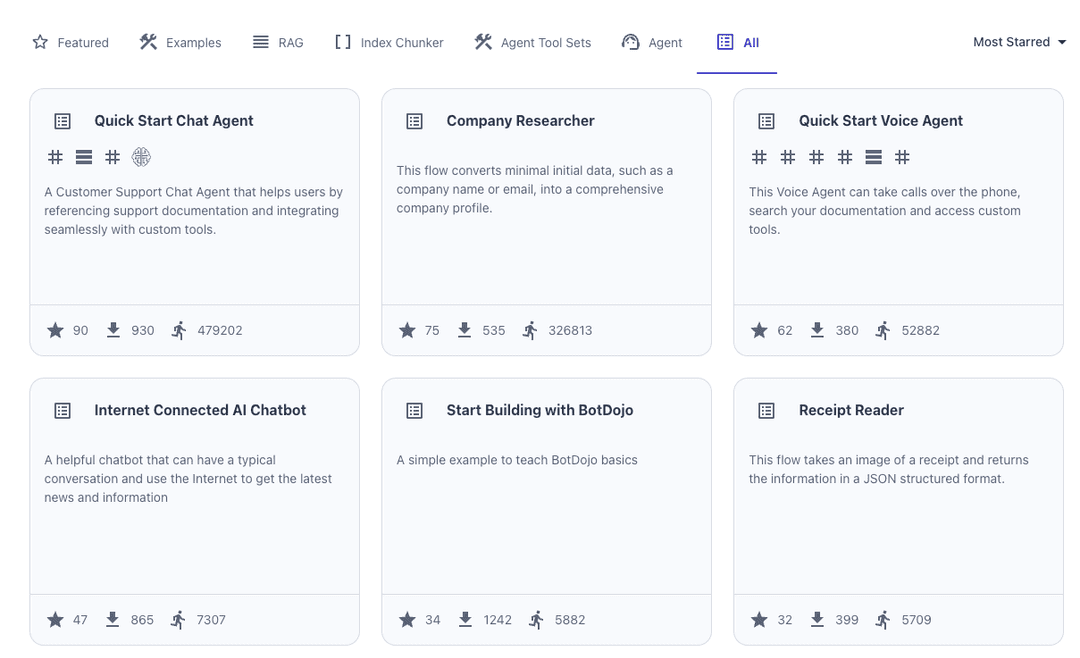The height and width of the screenshot is (658, 1080).
Task: Select the Receipt Reader card description
Action: coord(888,469)
